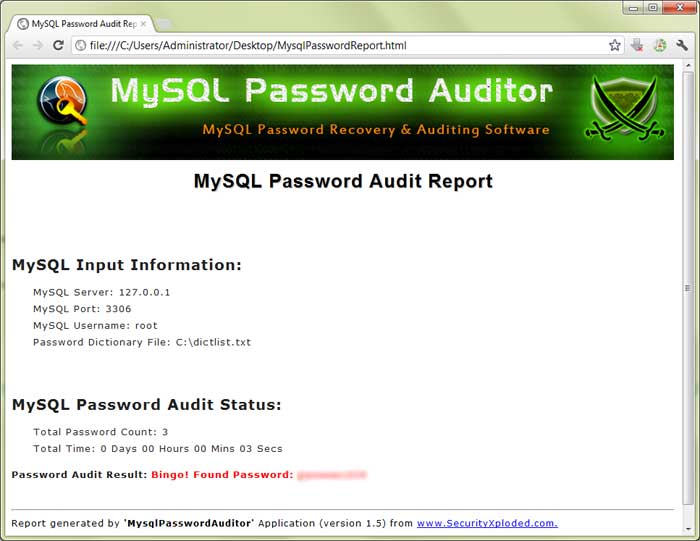Select the MySQL Password Audit Report tab
Screen dimensions: 700x541
[78, 22]
